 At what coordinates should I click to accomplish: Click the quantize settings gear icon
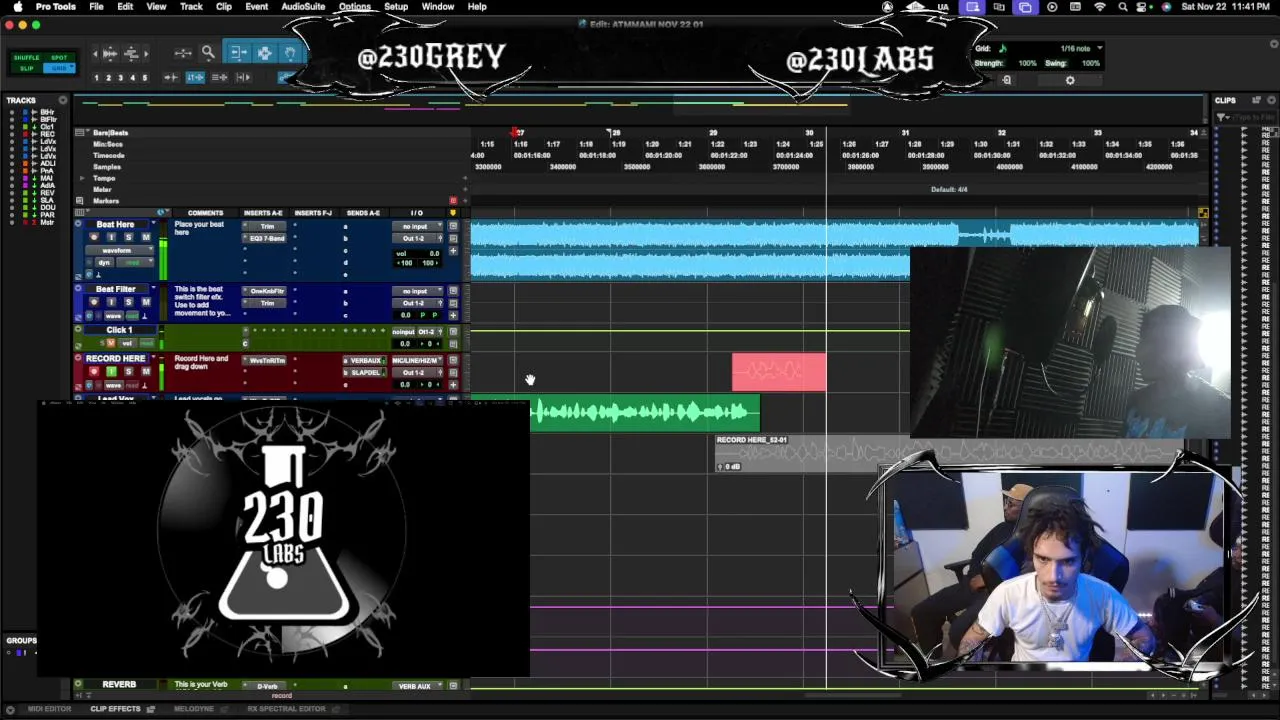point(1070,80)
